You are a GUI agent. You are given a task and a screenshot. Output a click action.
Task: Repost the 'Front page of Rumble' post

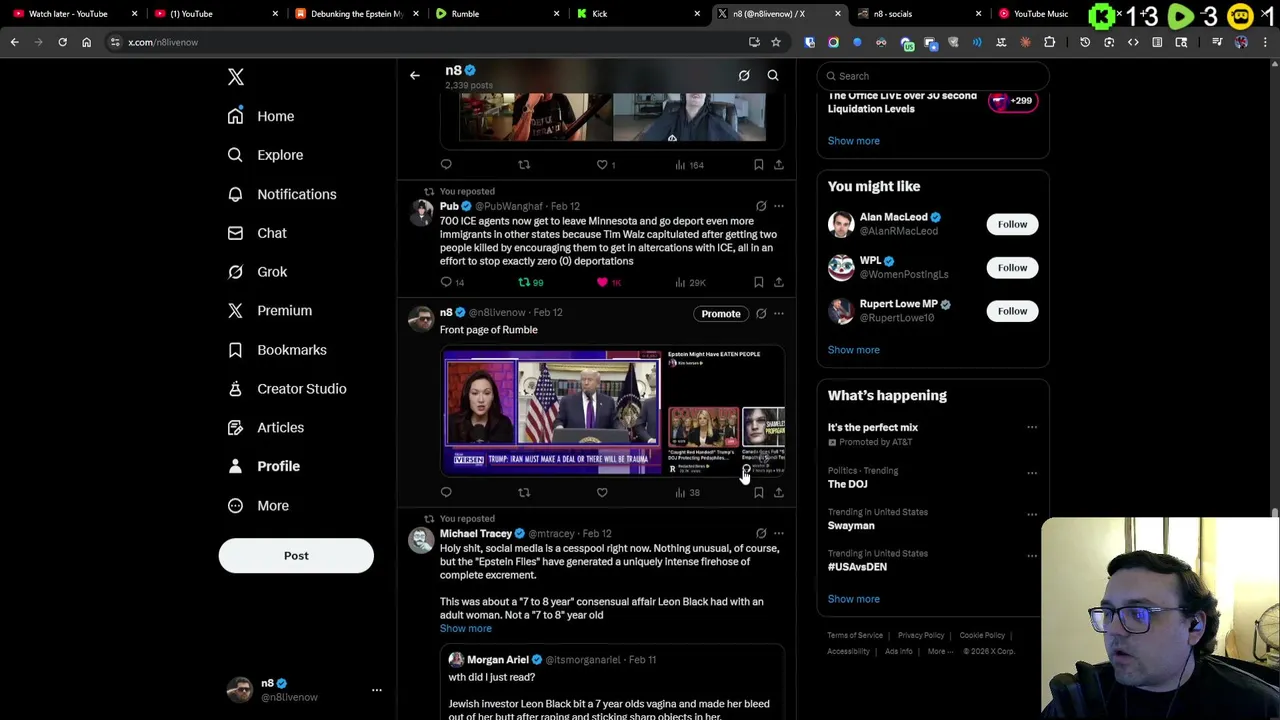click(x=524, y=492)
